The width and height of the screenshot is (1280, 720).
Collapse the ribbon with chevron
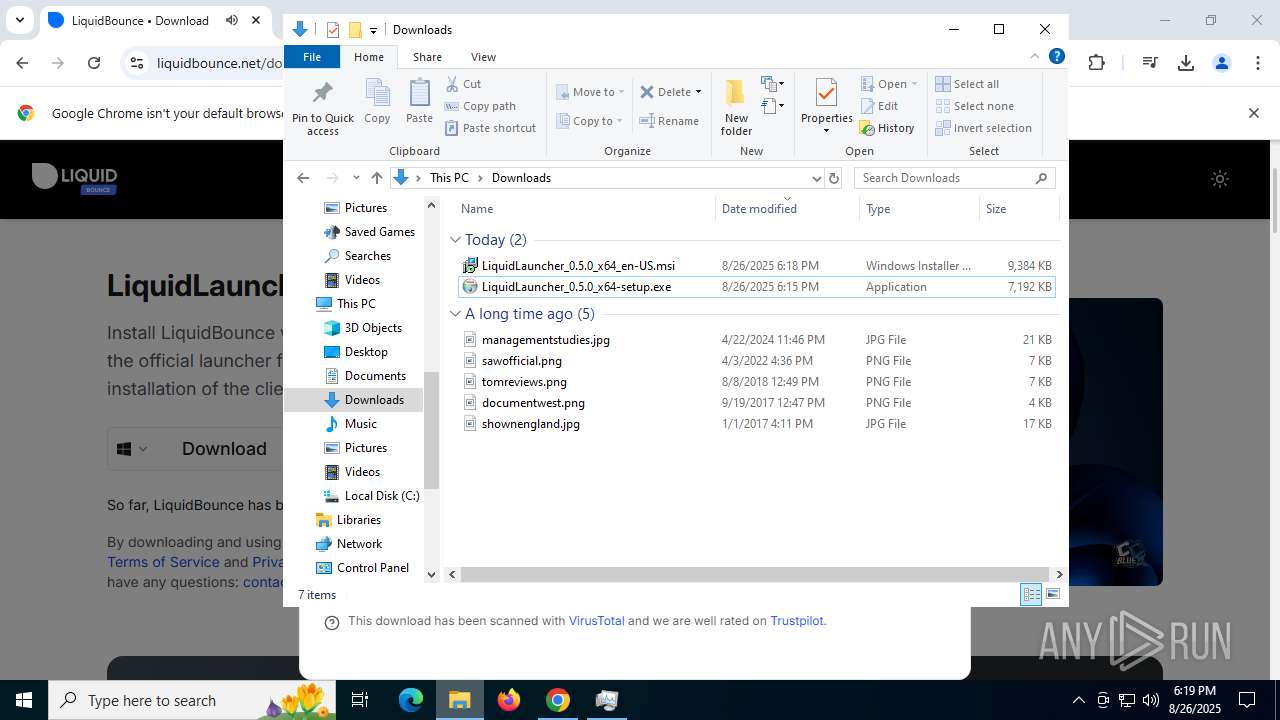tap(1035, 57)
